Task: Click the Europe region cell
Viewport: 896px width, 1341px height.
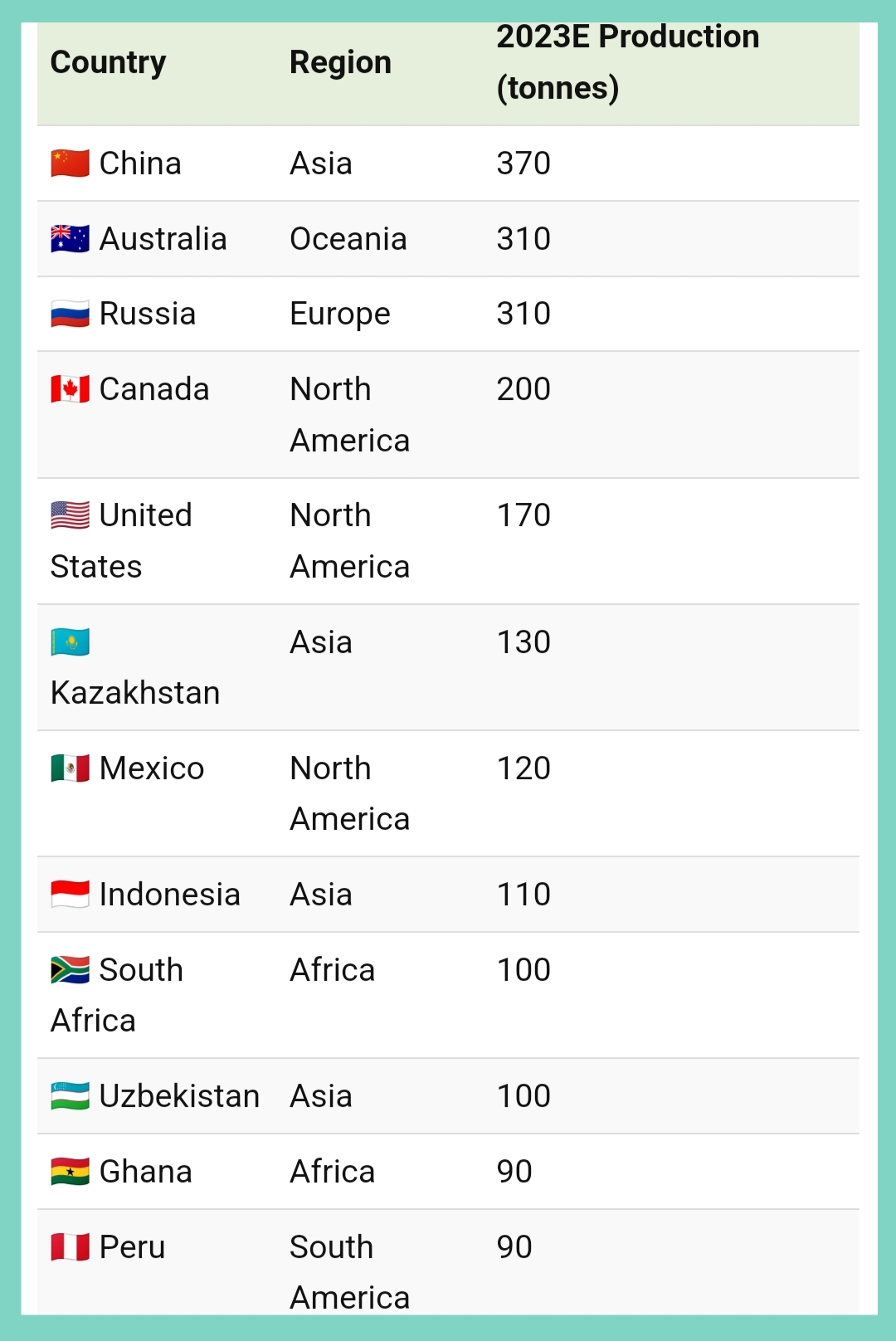Action: click(340, 315)
